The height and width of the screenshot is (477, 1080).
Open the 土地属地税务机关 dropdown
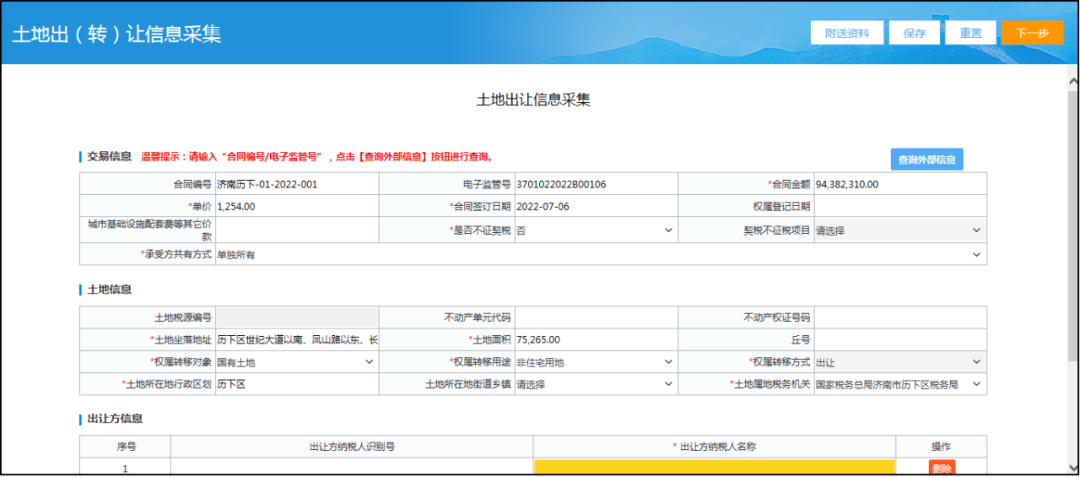pyautogui.click(x=900, y=384)
